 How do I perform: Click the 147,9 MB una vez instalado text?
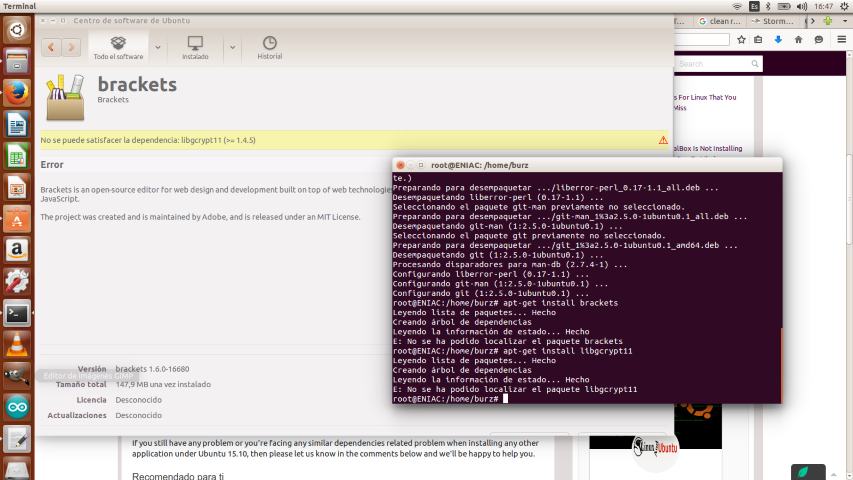163,384
